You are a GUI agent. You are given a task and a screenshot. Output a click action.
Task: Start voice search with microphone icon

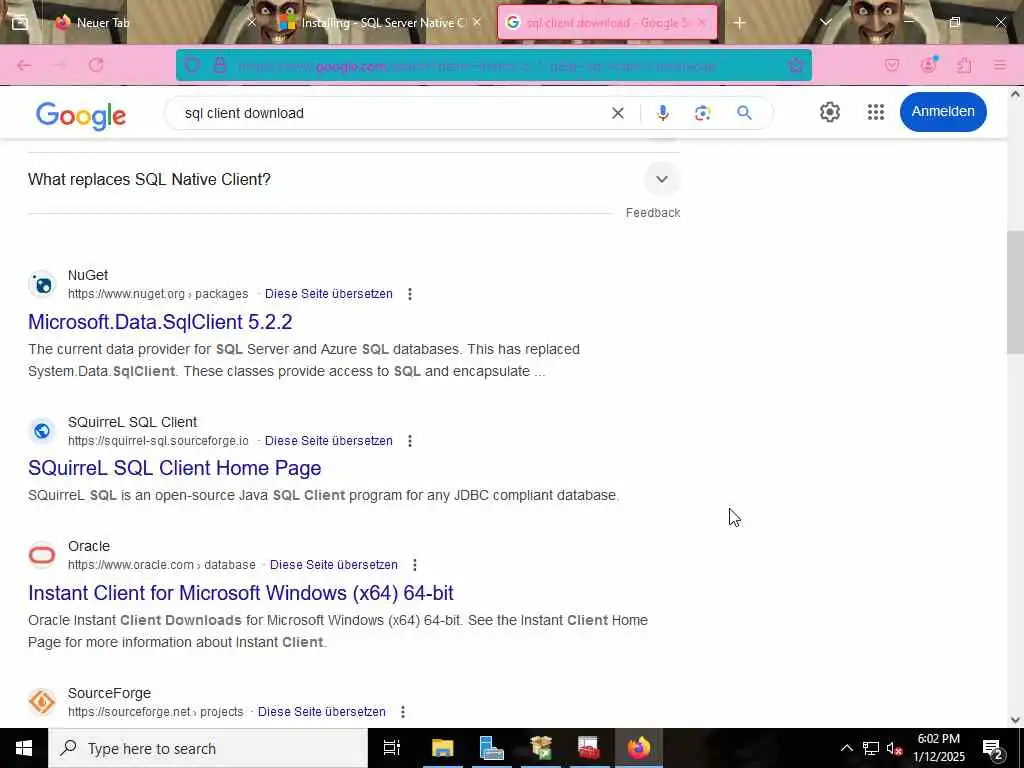(x=662, y=113)
